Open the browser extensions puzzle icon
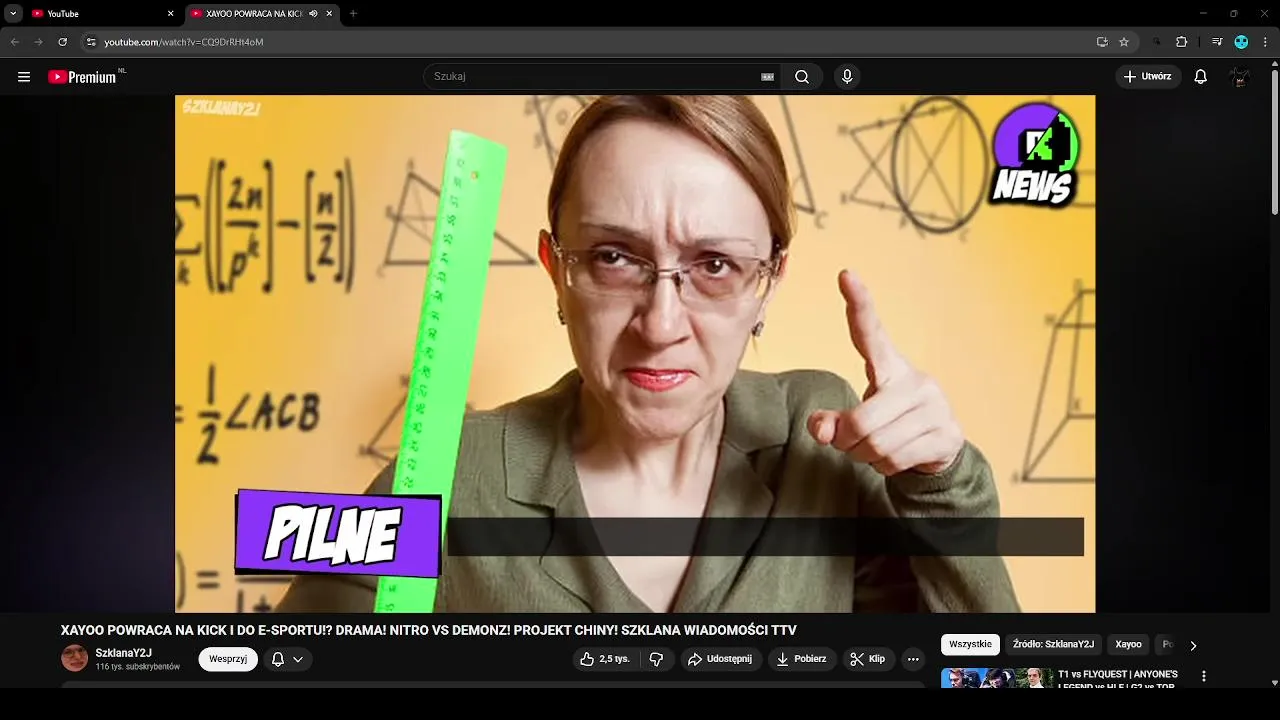 tap(1181, 42)
